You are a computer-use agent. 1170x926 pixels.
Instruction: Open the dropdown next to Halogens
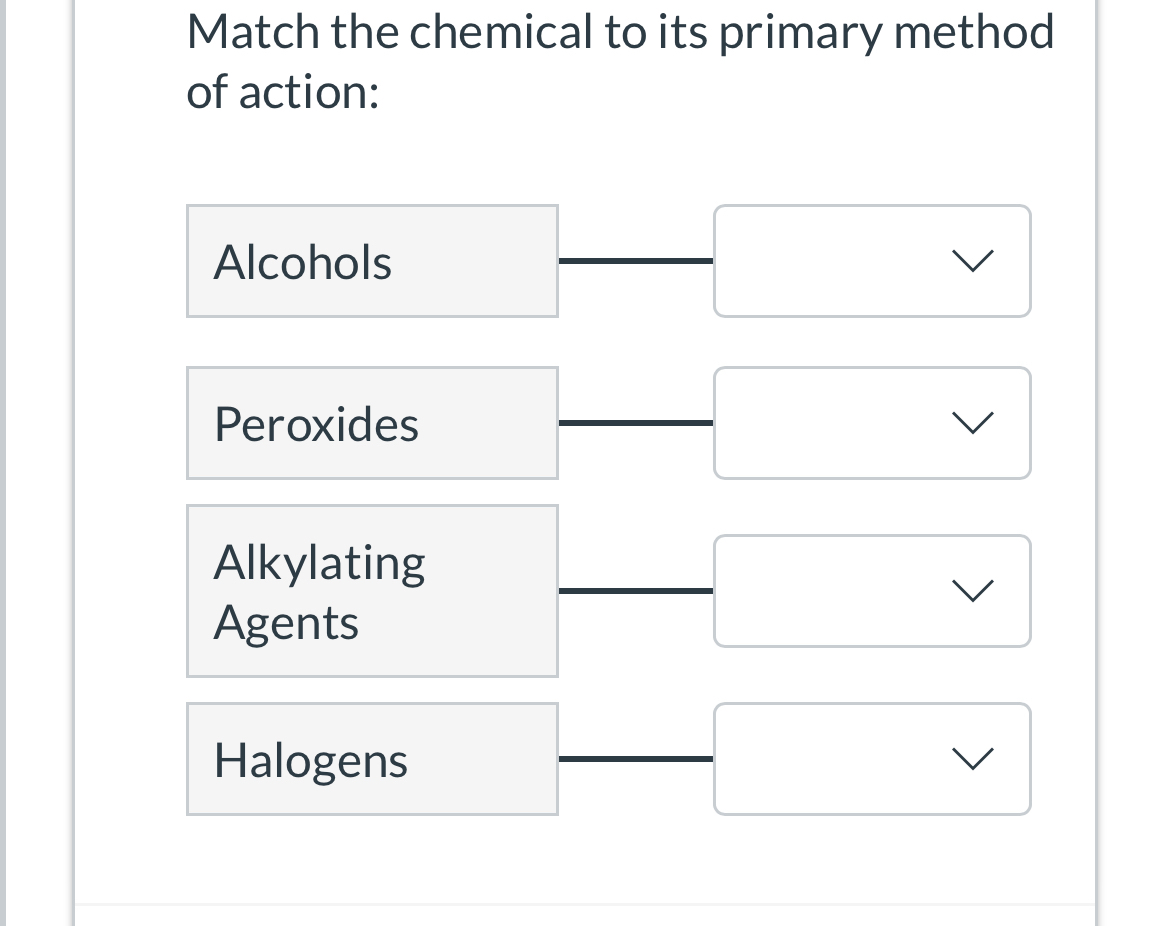872,758
